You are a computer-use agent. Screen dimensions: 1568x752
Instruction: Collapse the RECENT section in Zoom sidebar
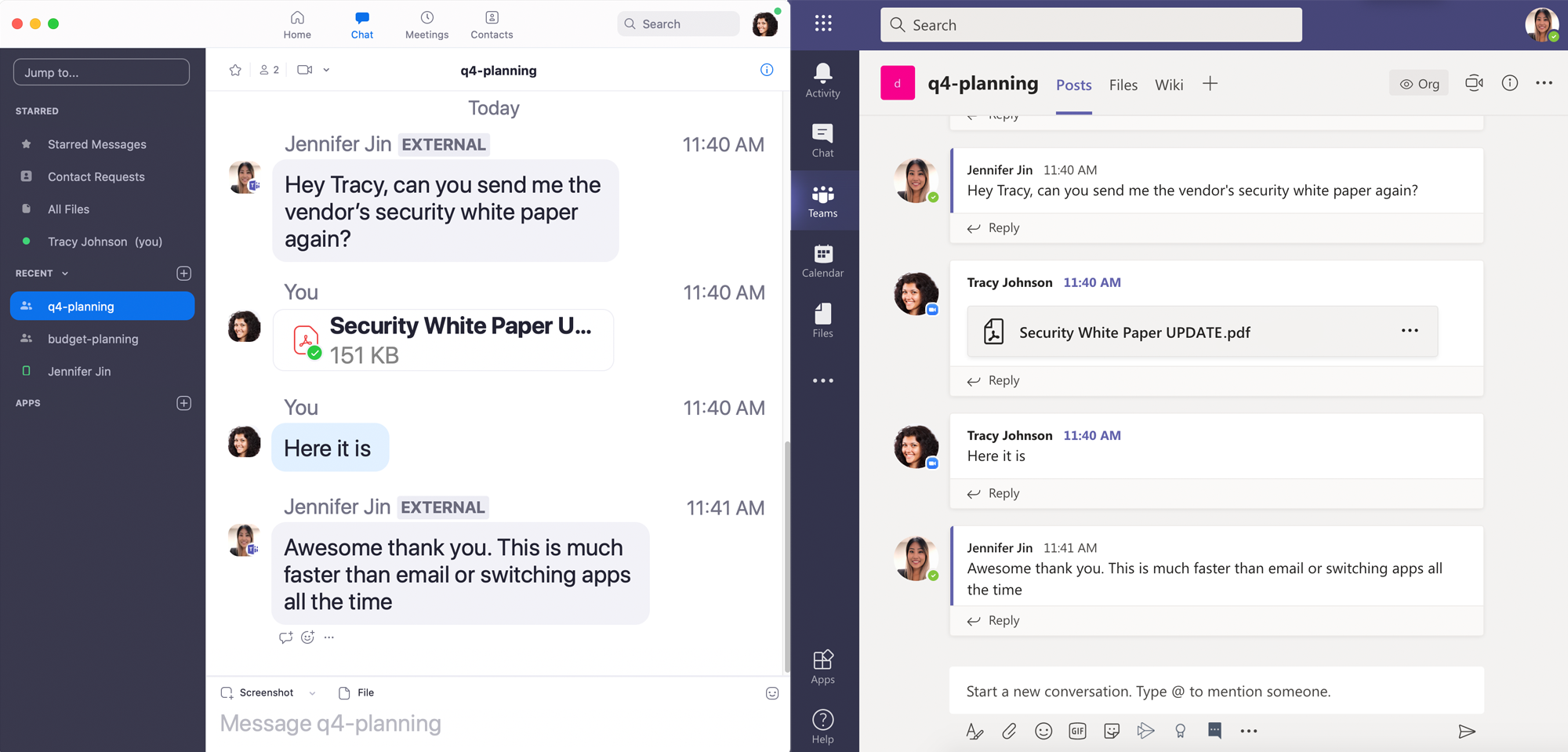66,273
